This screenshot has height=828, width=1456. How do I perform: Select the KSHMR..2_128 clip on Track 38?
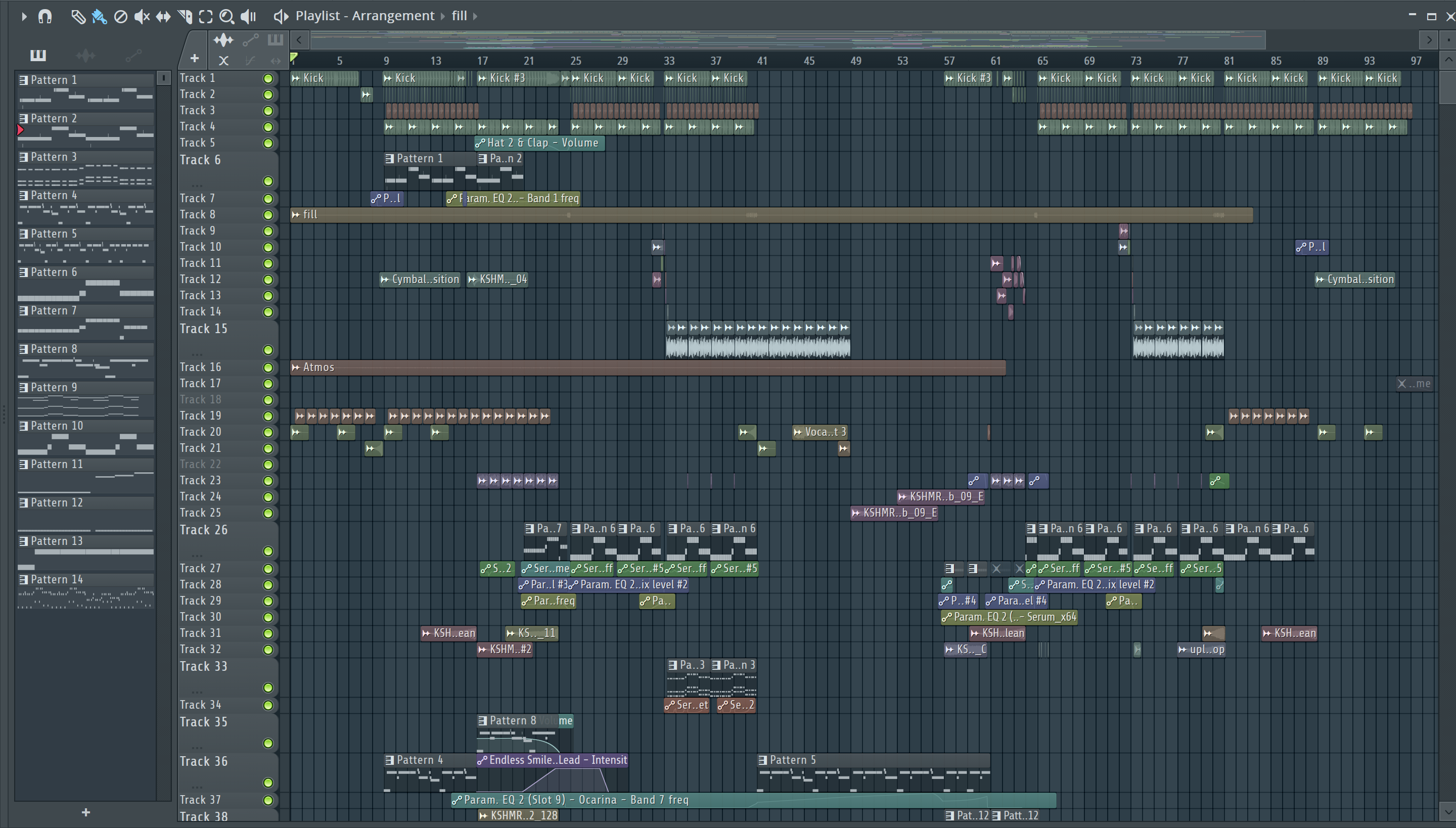click(x=518, y=815)
